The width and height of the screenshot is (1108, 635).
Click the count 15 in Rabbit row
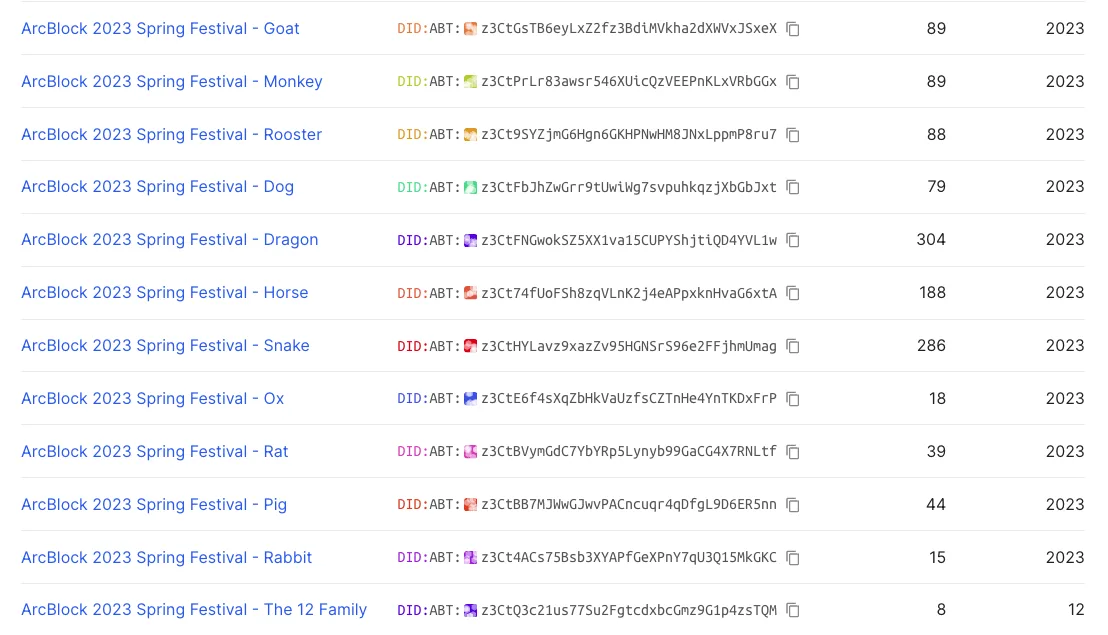[937, 557]
